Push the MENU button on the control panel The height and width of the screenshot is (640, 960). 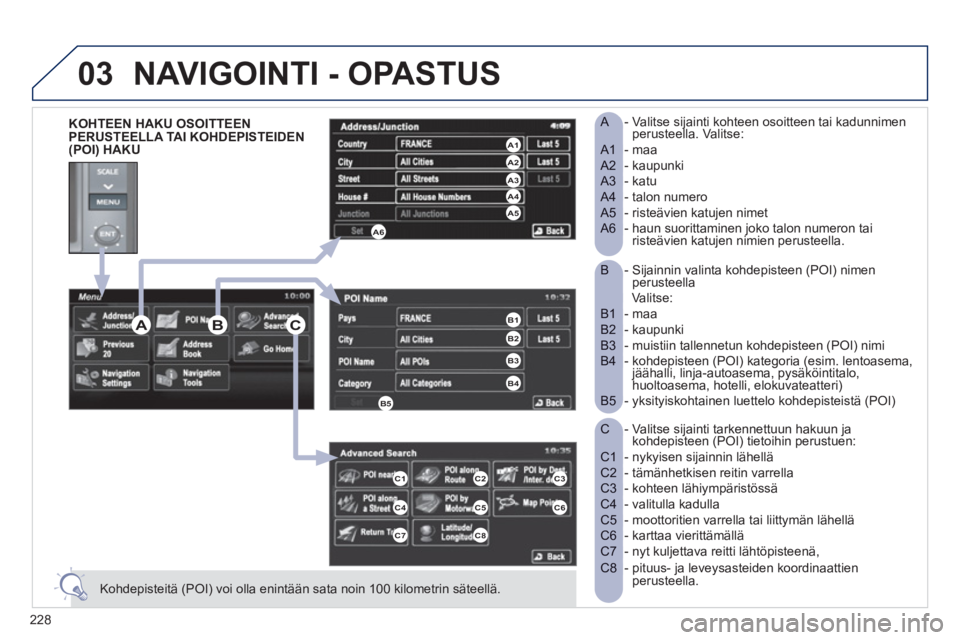click(x=108, y=201)
